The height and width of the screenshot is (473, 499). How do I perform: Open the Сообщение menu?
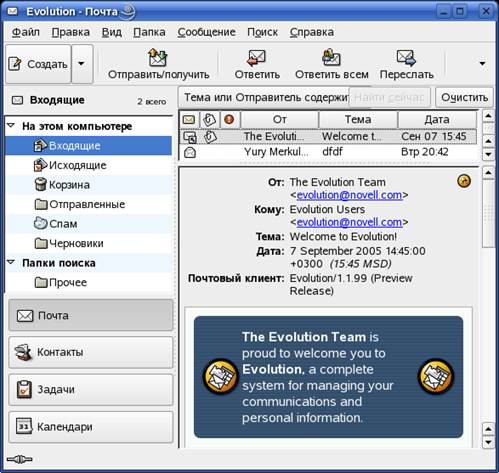click(206, 32)
